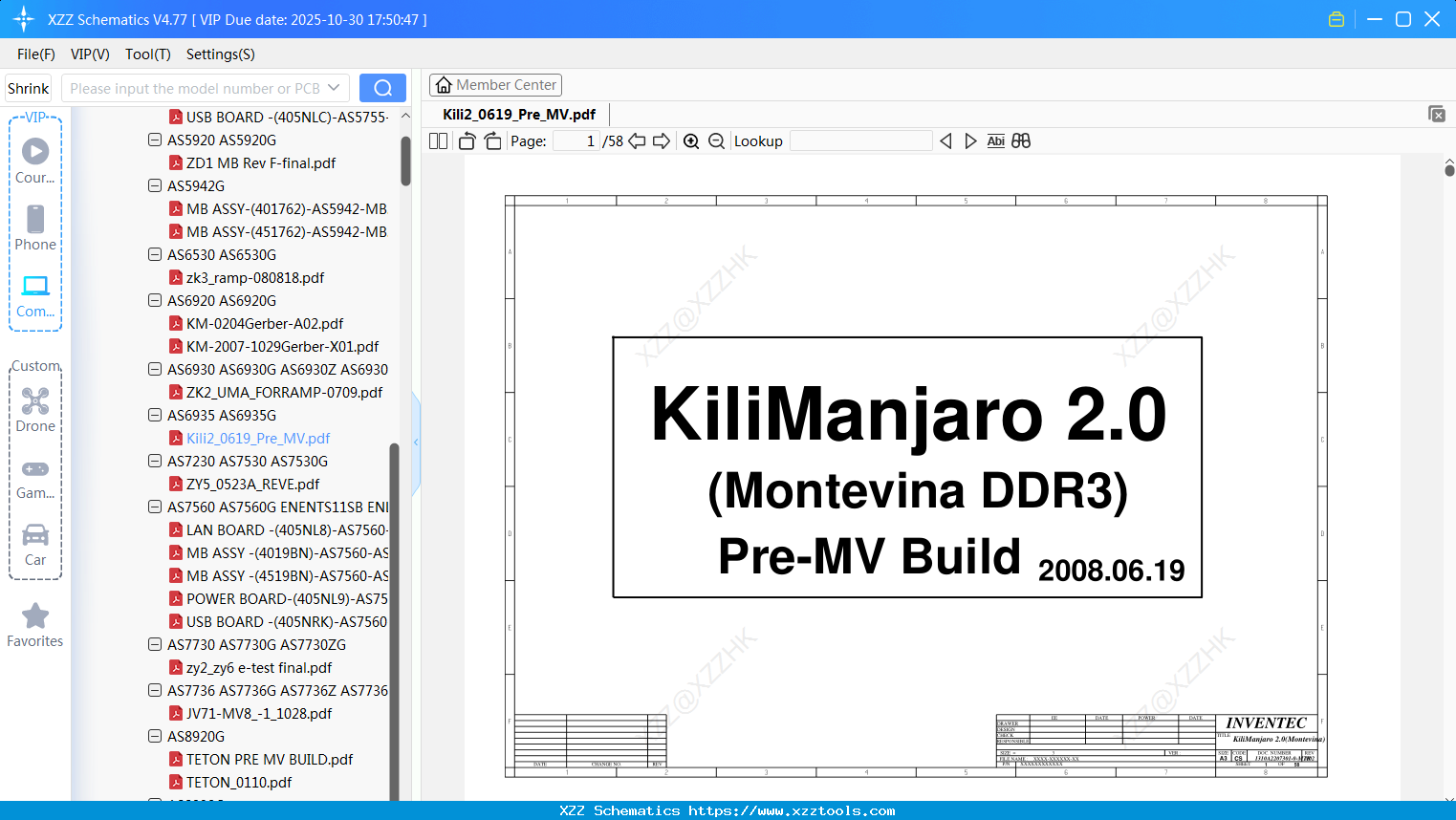Open ZY5_0523A_REVE.pdf file
This screenshot has width=1456, height=820.
point(252,485)
